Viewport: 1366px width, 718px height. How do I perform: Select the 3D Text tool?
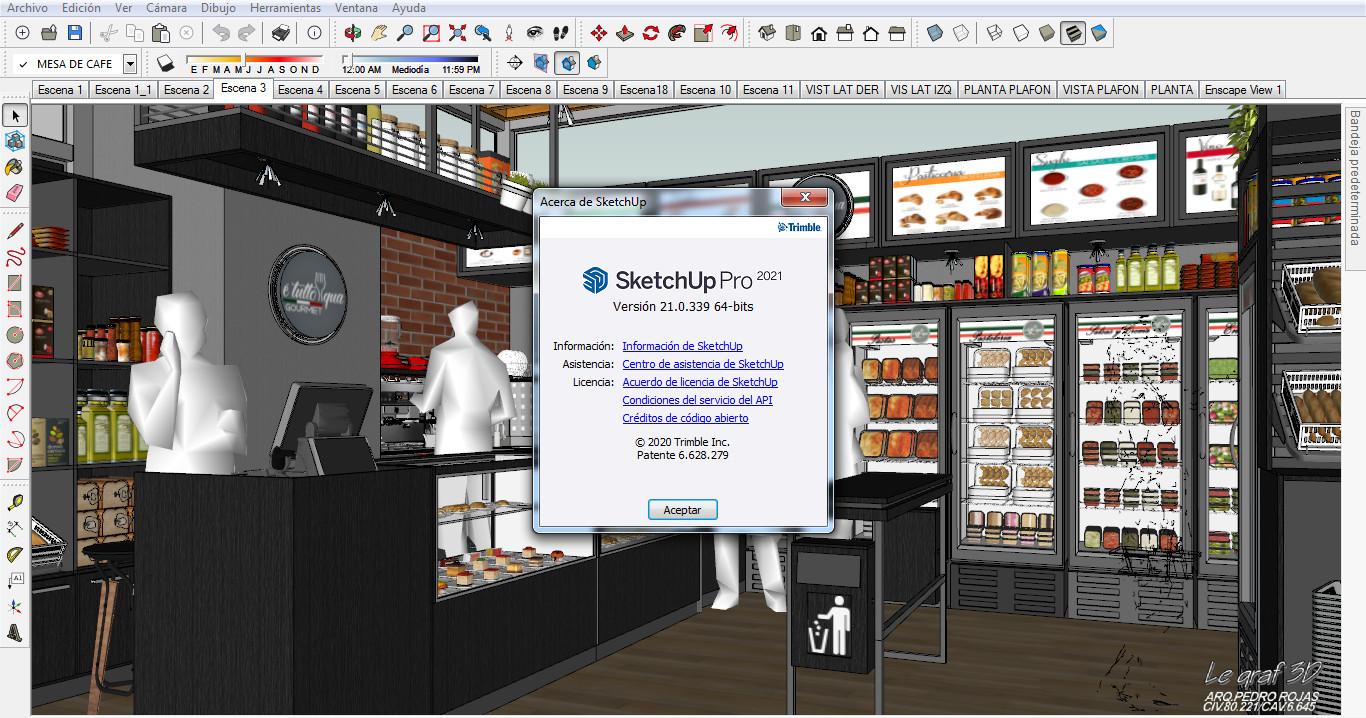[x=15, y=633]
